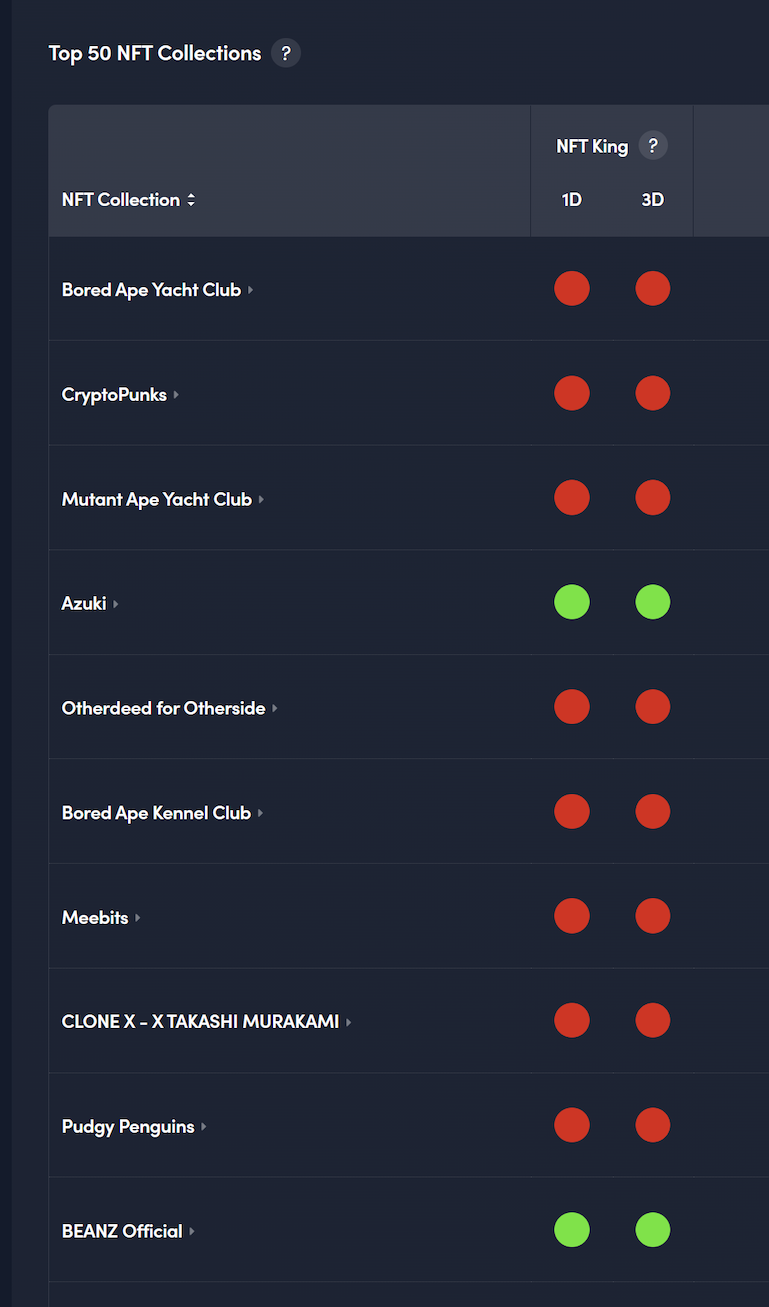Expand the Bored Ape Yacht Club arrow
Screen dimensions: 769x1307
[x=251, y=290]
